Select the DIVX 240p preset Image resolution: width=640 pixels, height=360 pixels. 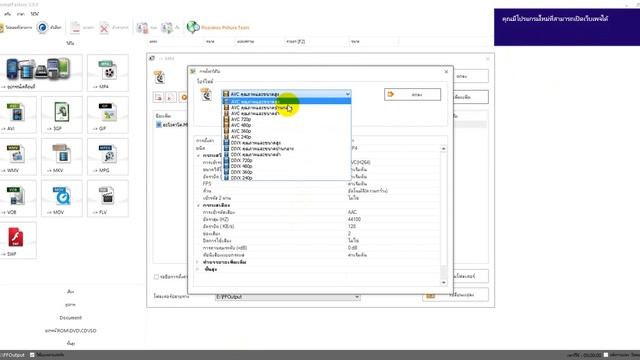click(287, 178)
